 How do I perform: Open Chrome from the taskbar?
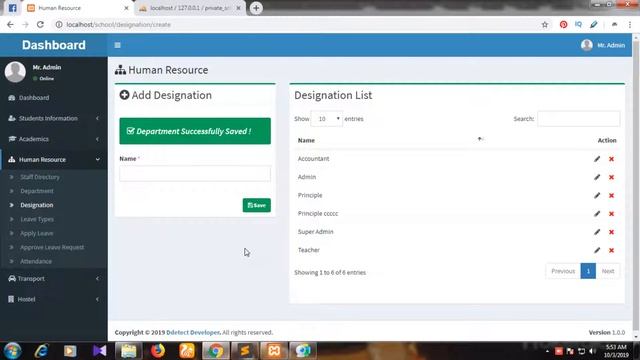[x=216, y=351]
